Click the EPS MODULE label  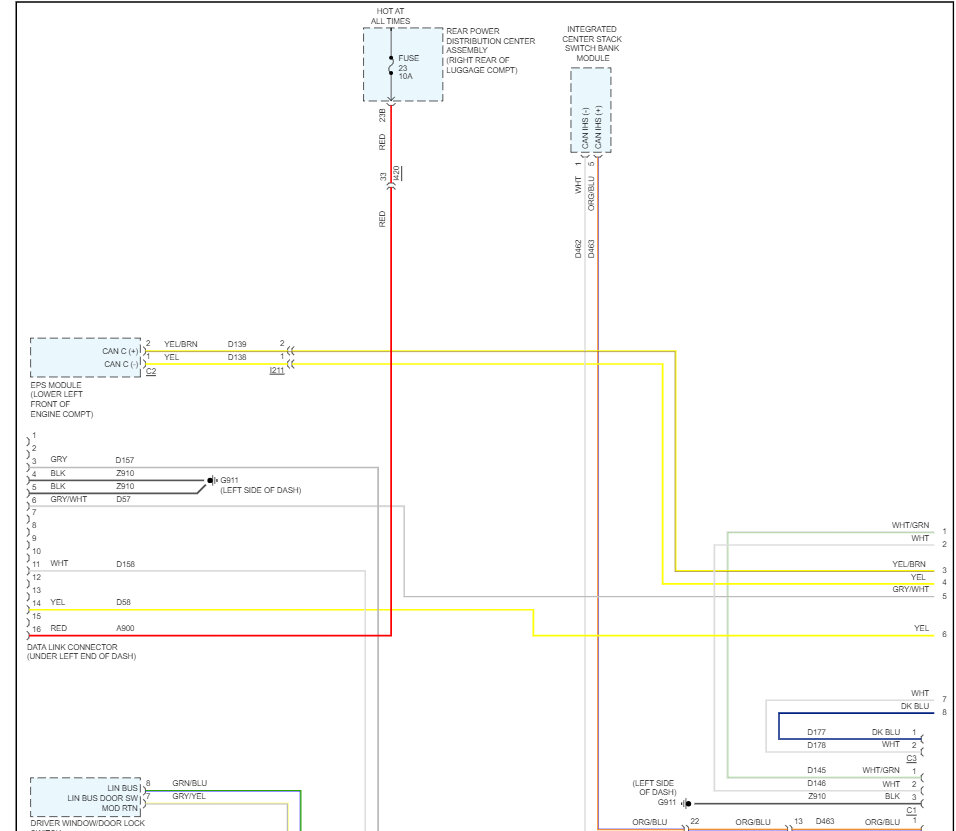point(62,399)
